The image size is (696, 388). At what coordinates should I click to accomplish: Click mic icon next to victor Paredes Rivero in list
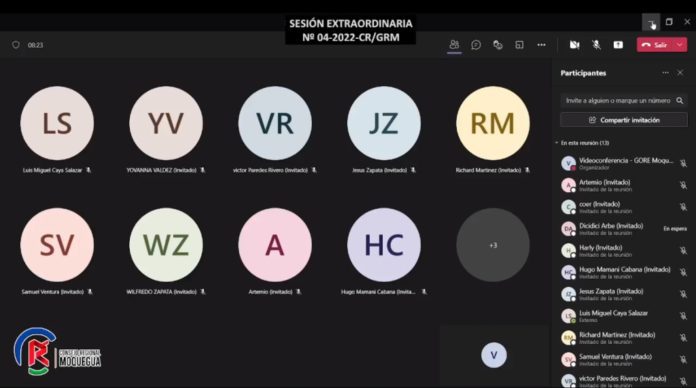tap(683, 381)
